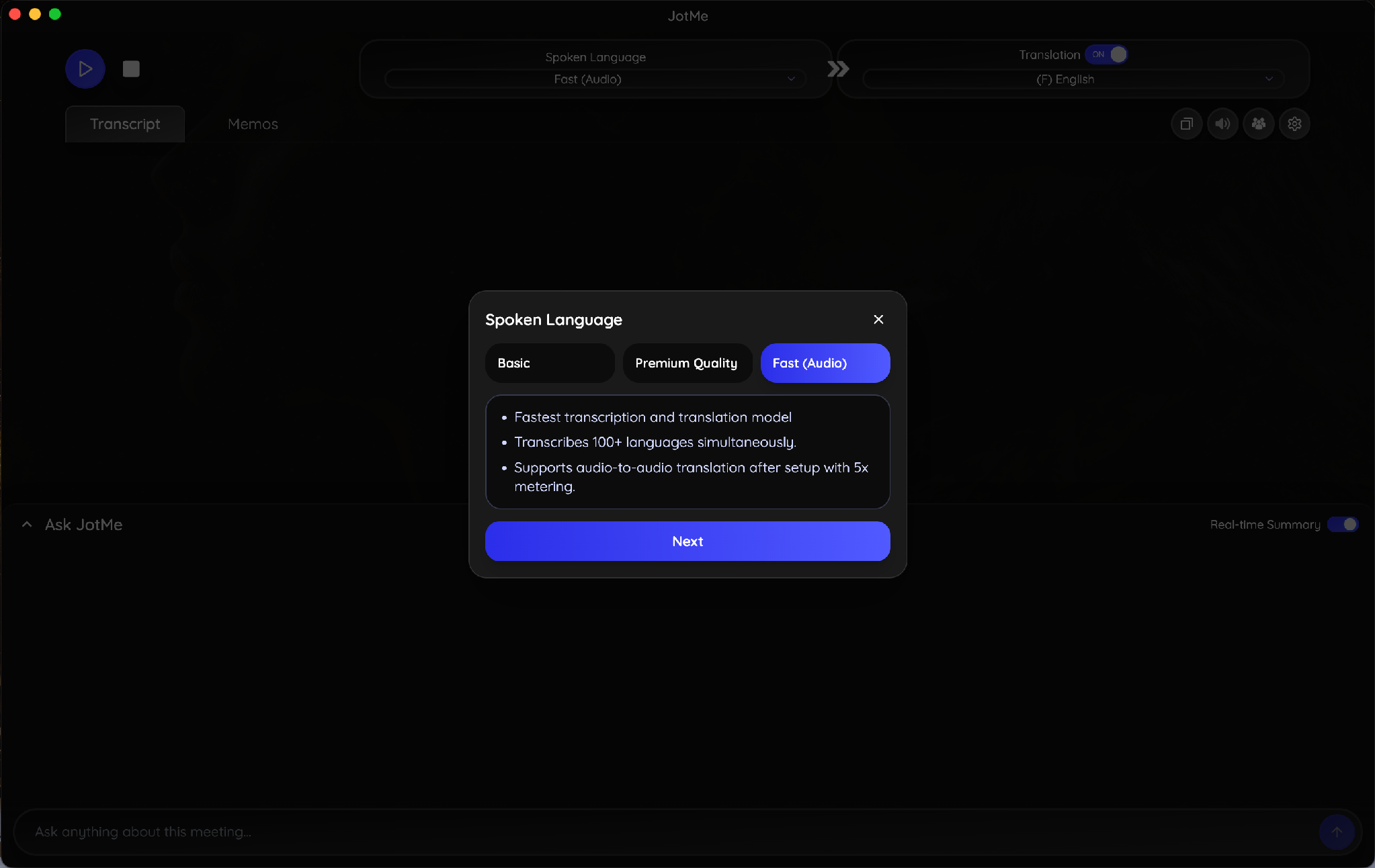Viewport: 1375px width, 868px height.
Task: Click the yellow minimize window button
Action: pyautogui.click(x=35, y=14)
